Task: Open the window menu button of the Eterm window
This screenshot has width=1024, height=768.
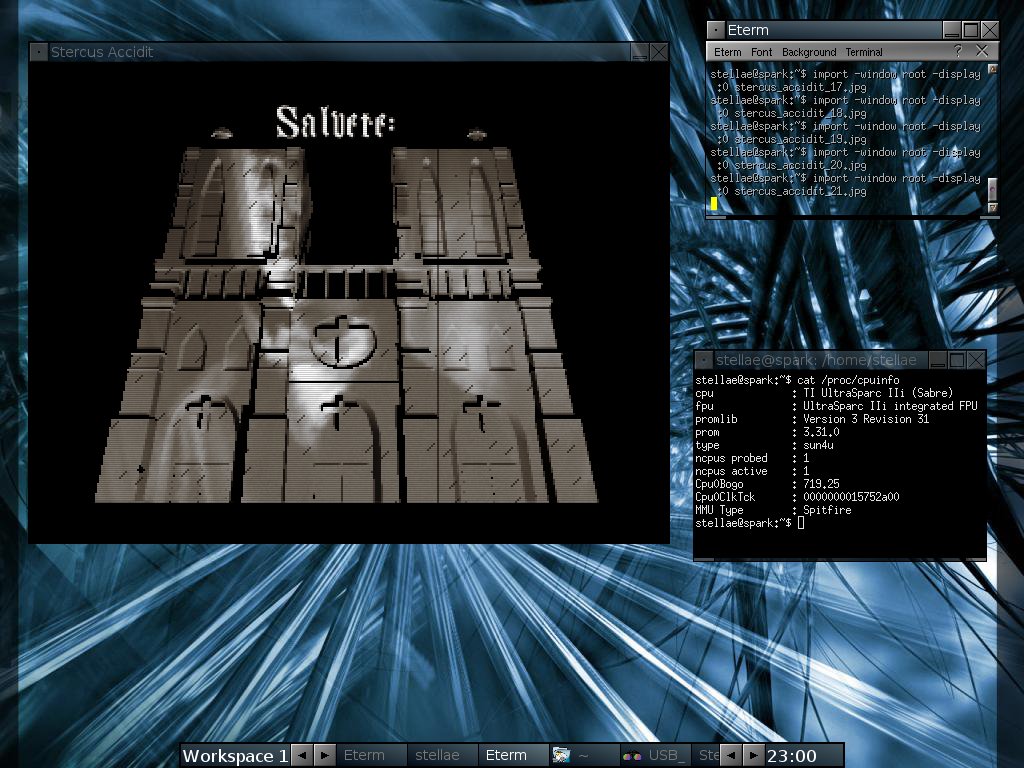Action: pyautogui.click(x=716, y=30)
